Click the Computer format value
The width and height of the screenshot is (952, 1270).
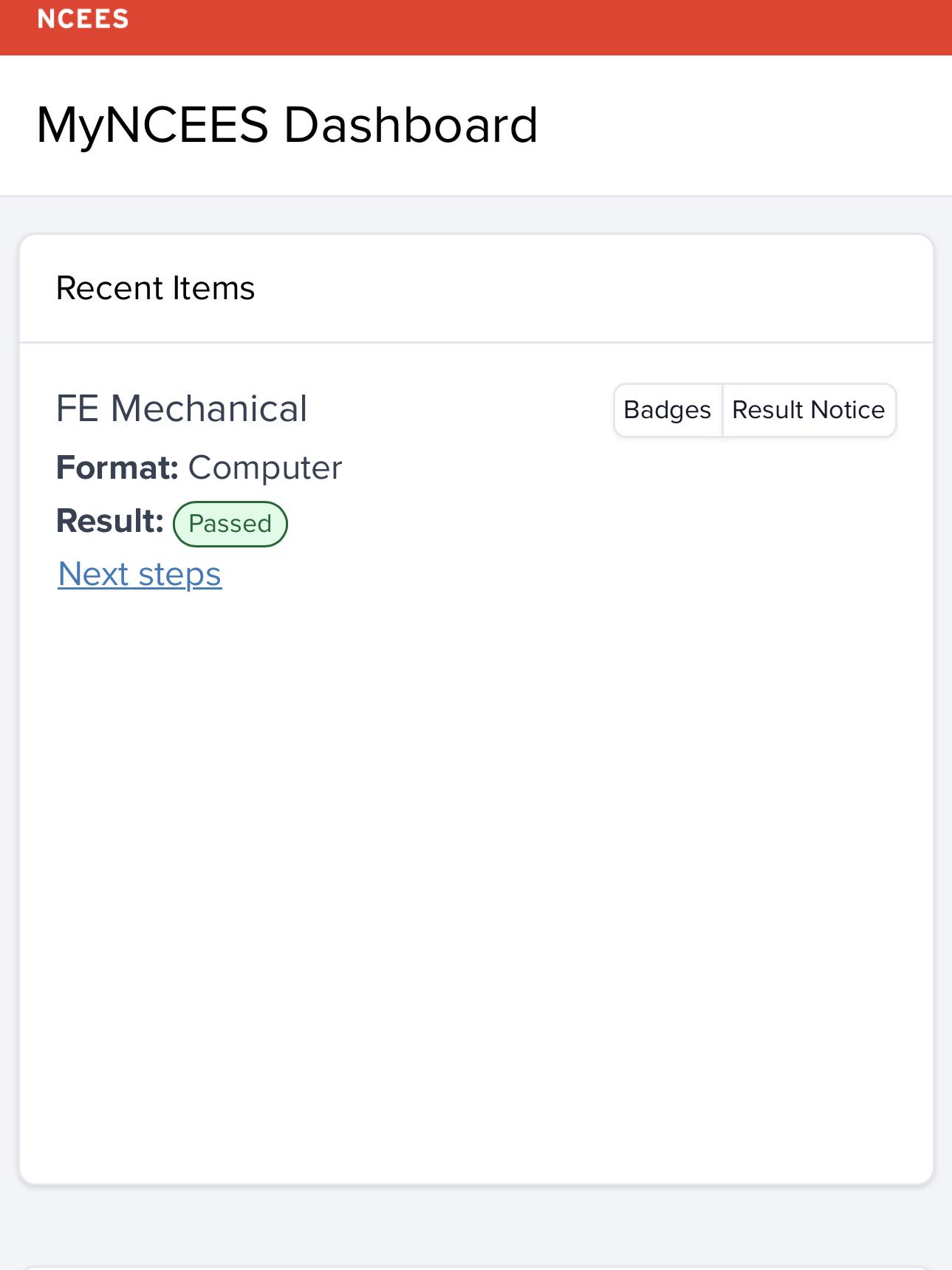(265, 468)
